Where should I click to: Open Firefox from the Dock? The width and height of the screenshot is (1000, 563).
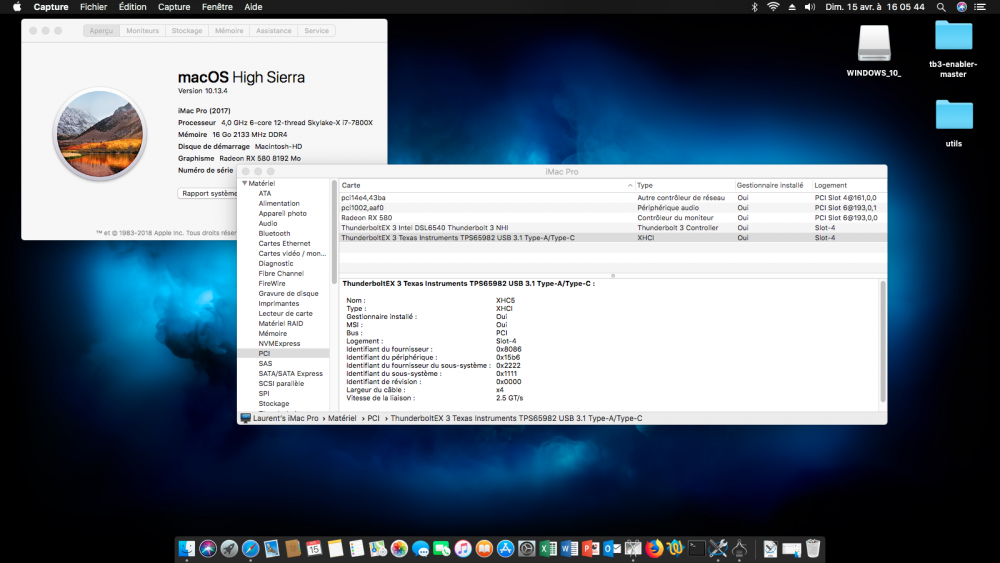[x=654, y=548]
